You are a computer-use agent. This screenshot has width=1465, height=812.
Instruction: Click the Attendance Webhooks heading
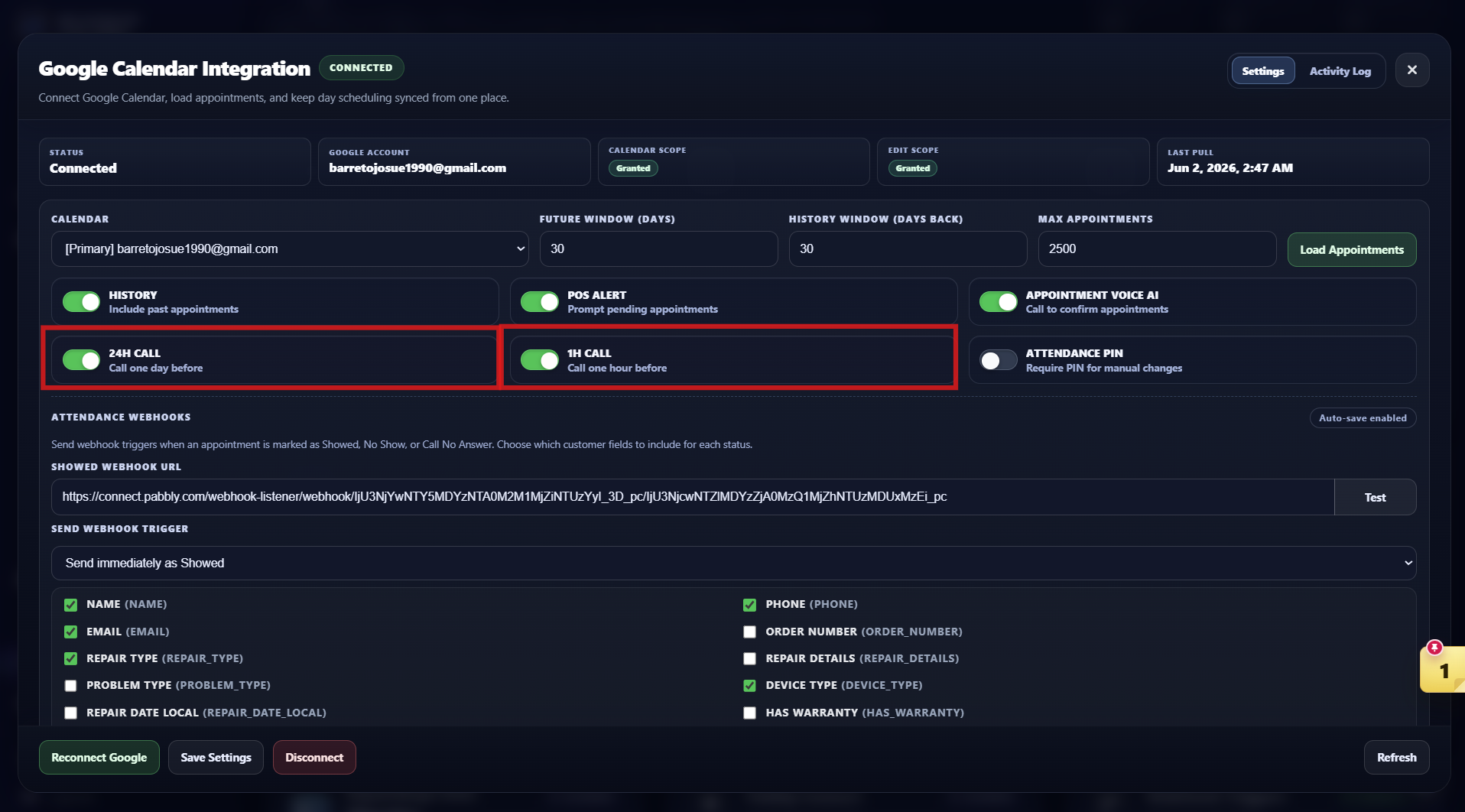(121, 417)
